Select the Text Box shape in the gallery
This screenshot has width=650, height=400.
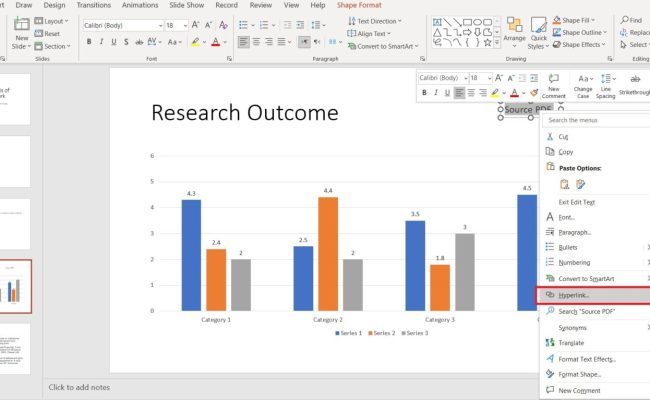click(x=437, y=22)
